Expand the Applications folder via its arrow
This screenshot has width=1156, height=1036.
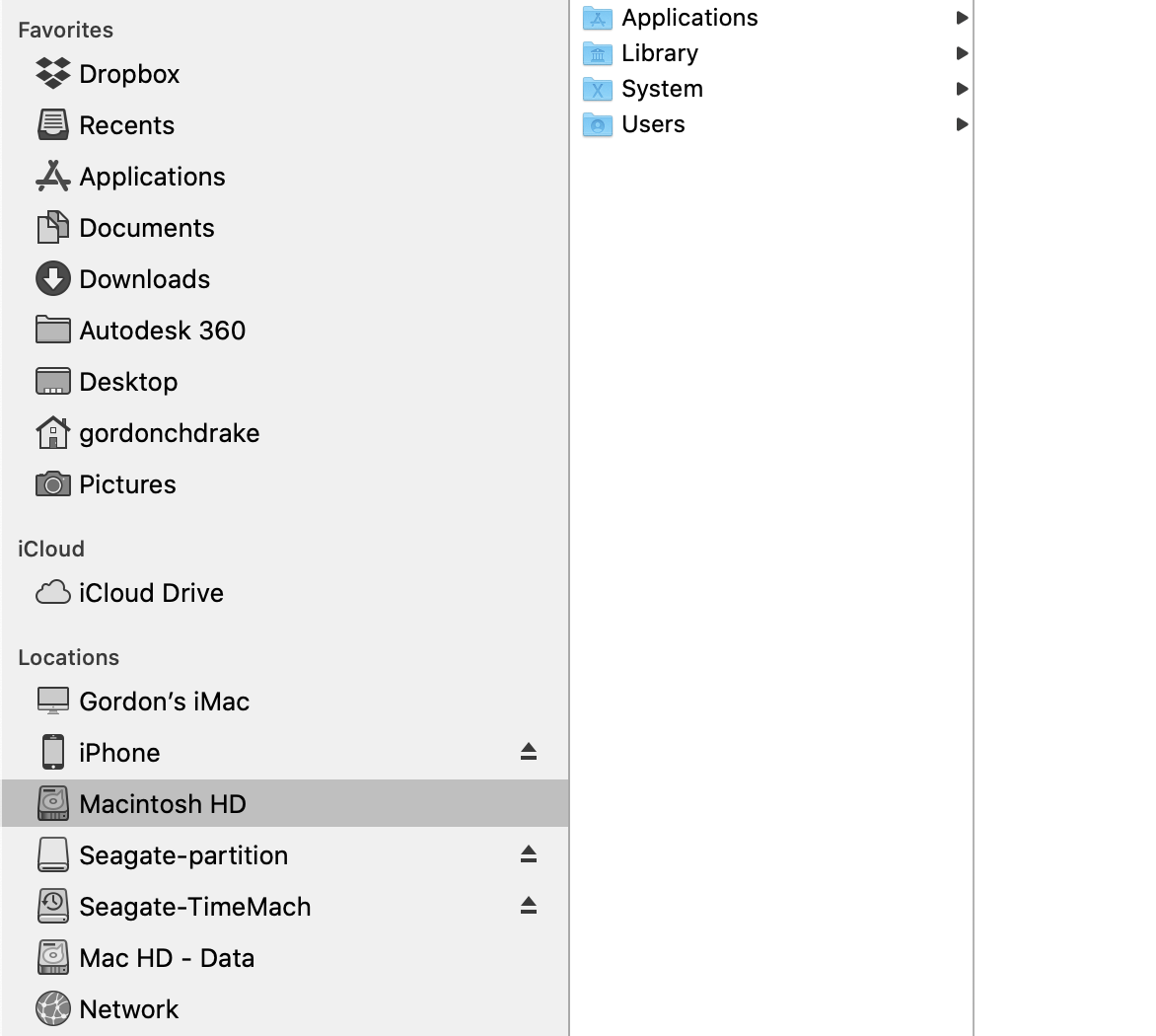(964, 17)
